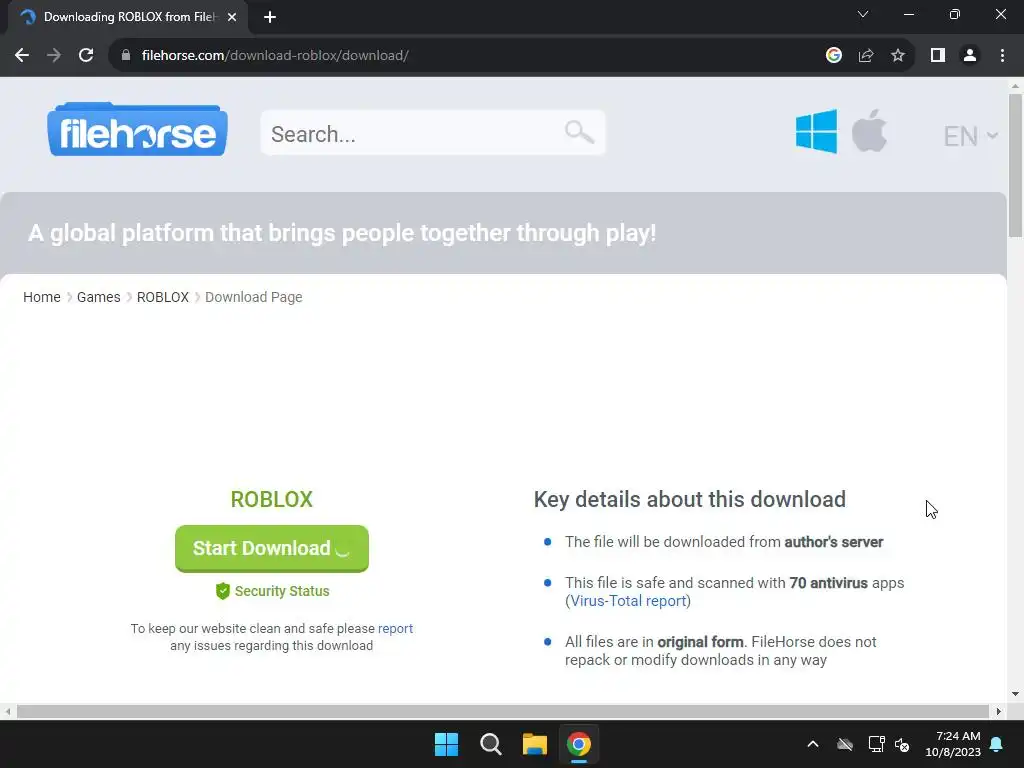This screenshot has width=1024, height=768.
Task: Open the Chrome profile icon
Action: point(970,56)
